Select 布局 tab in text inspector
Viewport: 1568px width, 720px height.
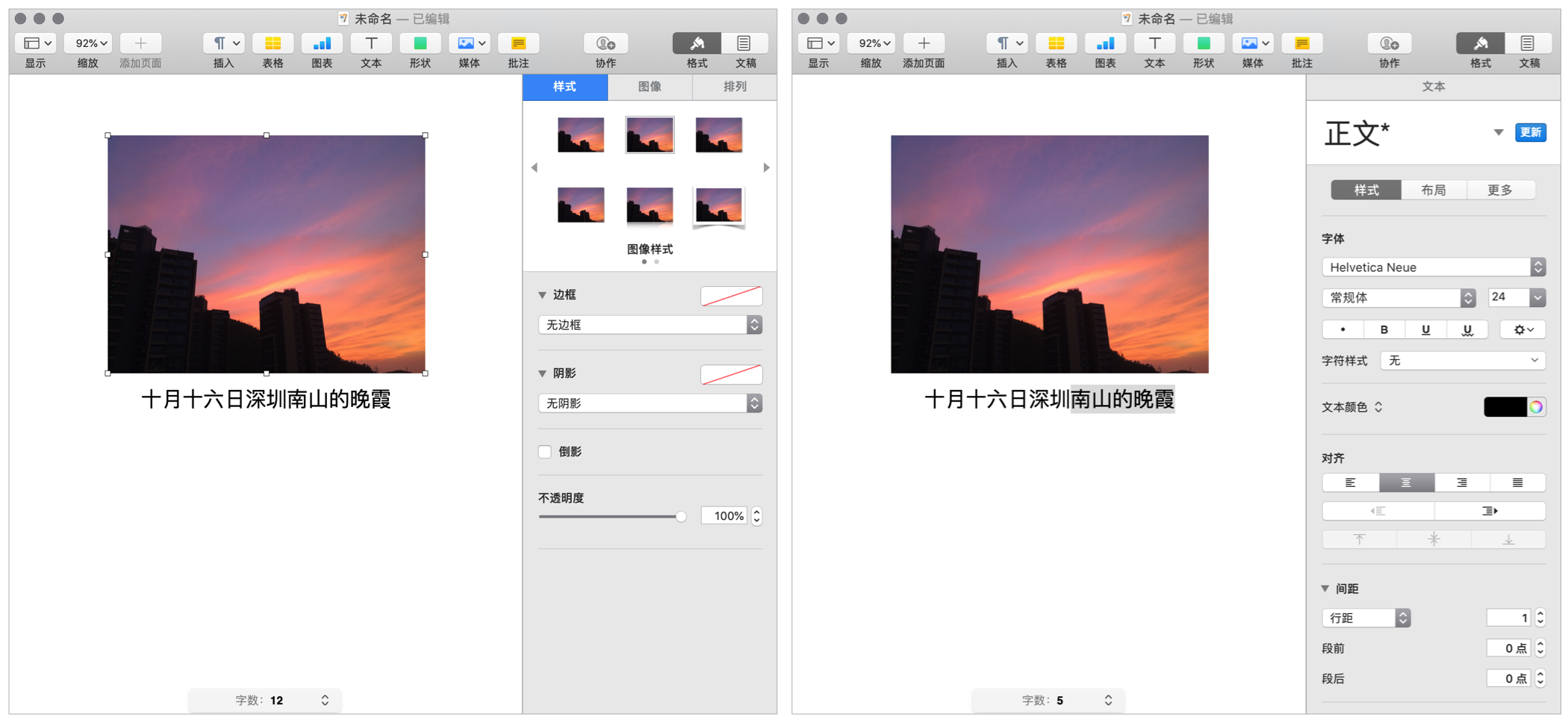1434,190
